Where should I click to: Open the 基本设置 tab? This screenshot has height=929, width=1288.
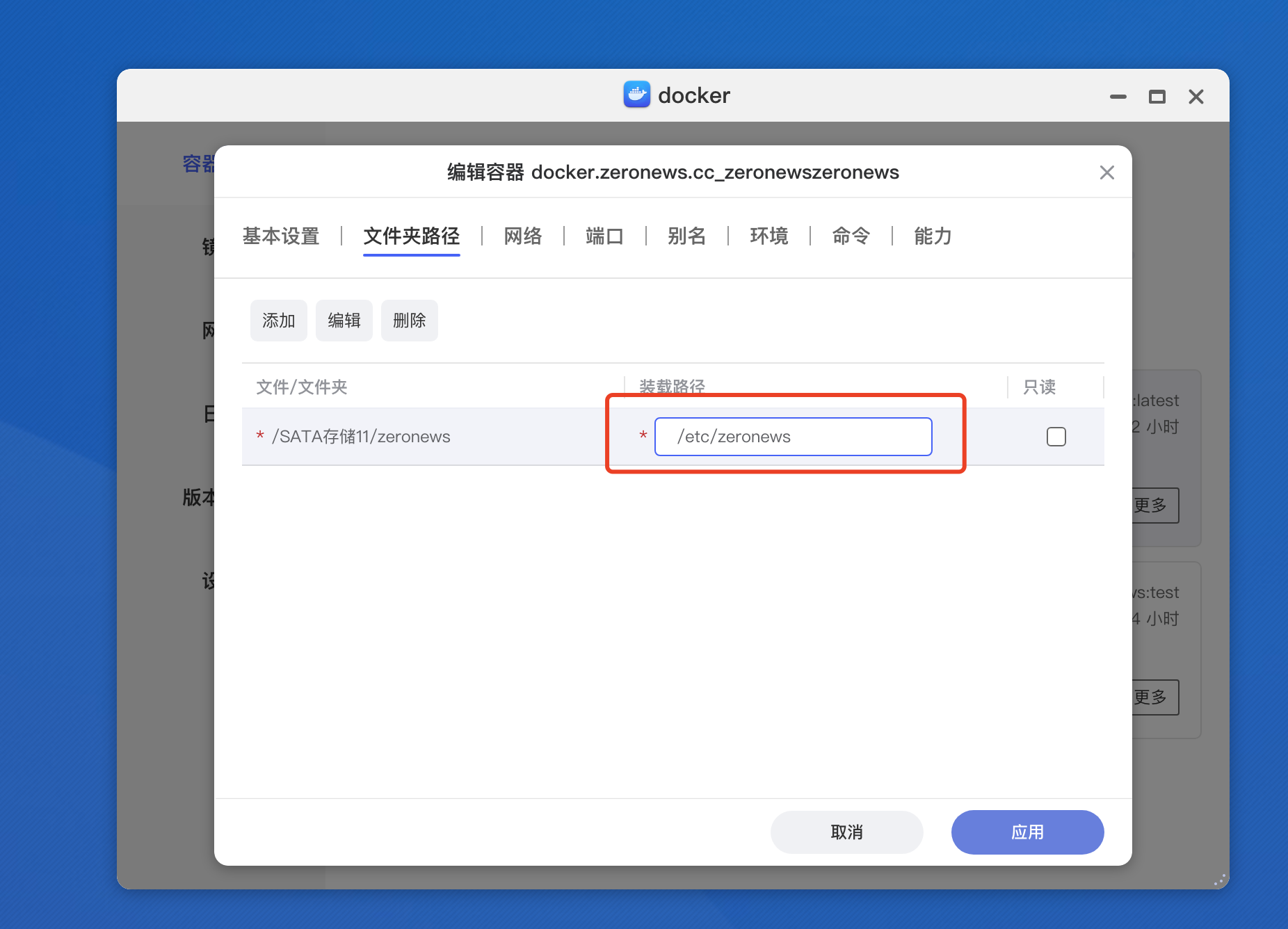click(x=281, y=236)
